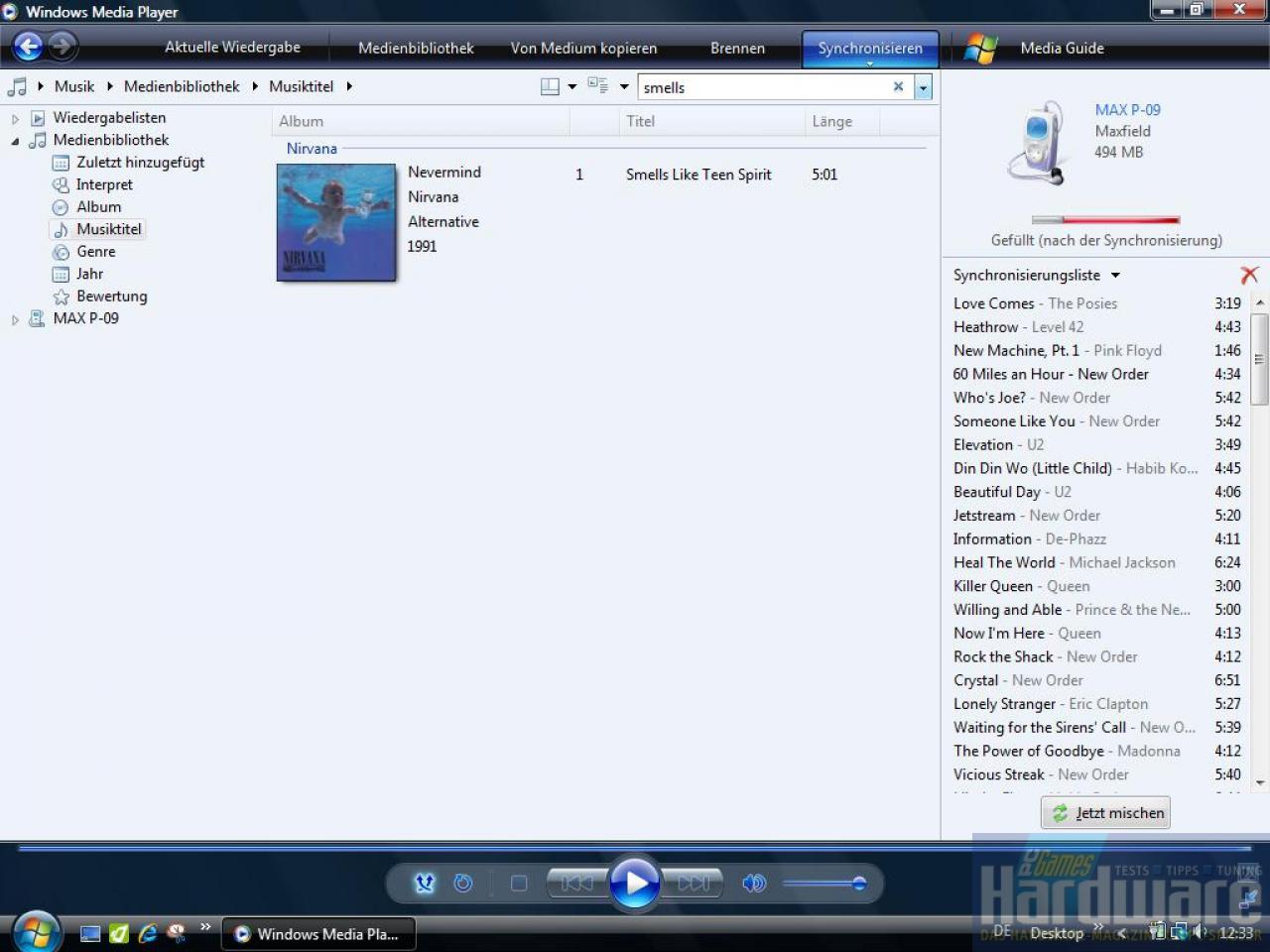Click the back navigation arrow
This screenshot has width=1270, height=952.
[28, 47]
